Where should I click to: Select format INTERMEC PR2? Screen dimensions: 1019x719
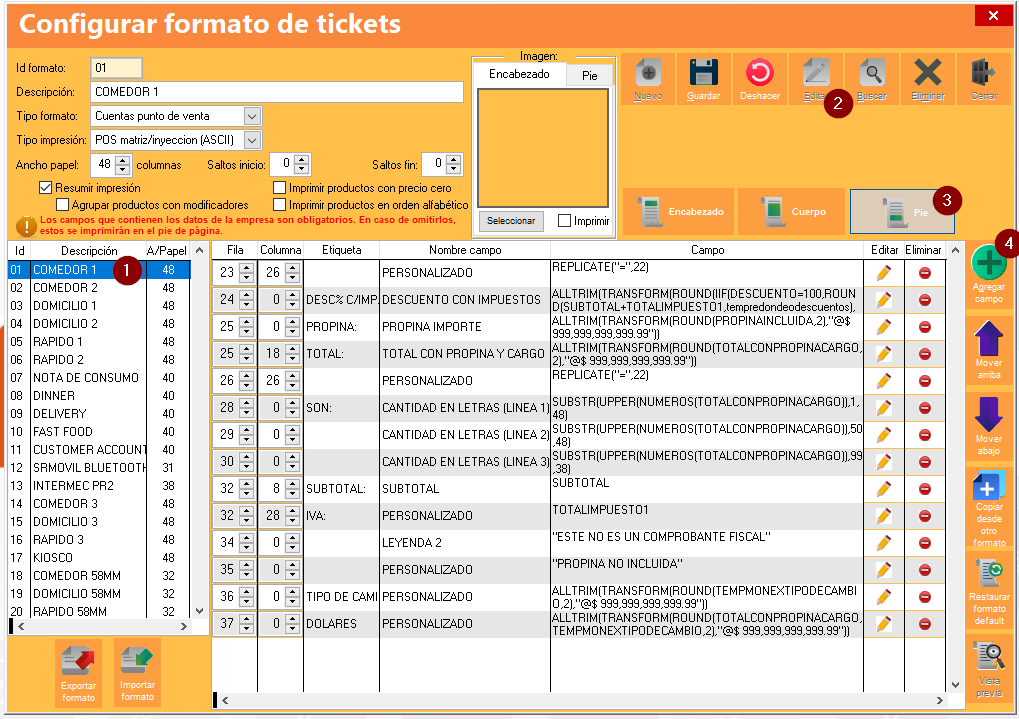tap(99, 486)
